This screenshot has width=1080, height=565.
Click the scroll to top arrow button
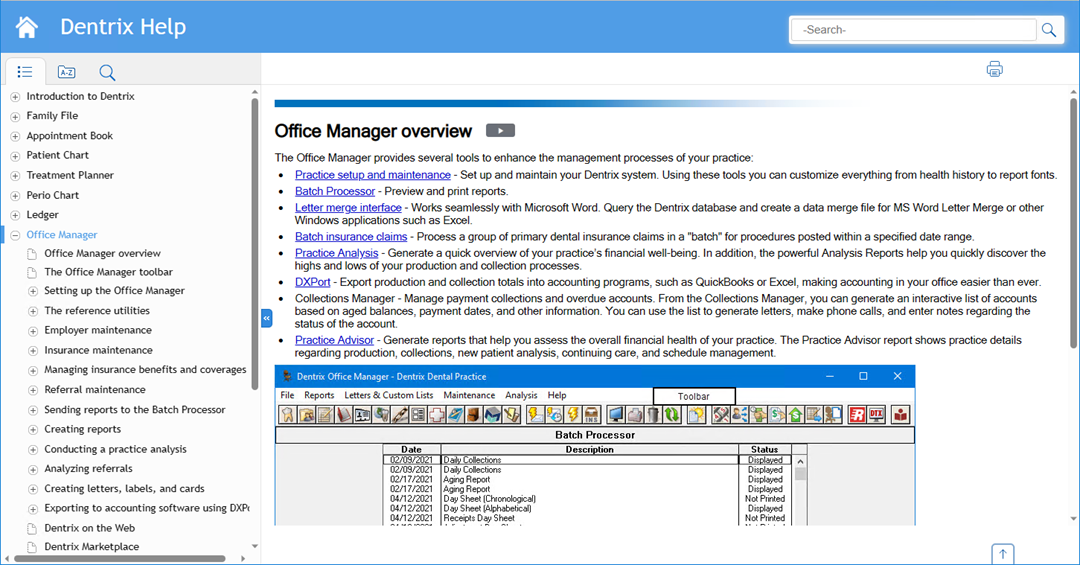pos(1003,553)
